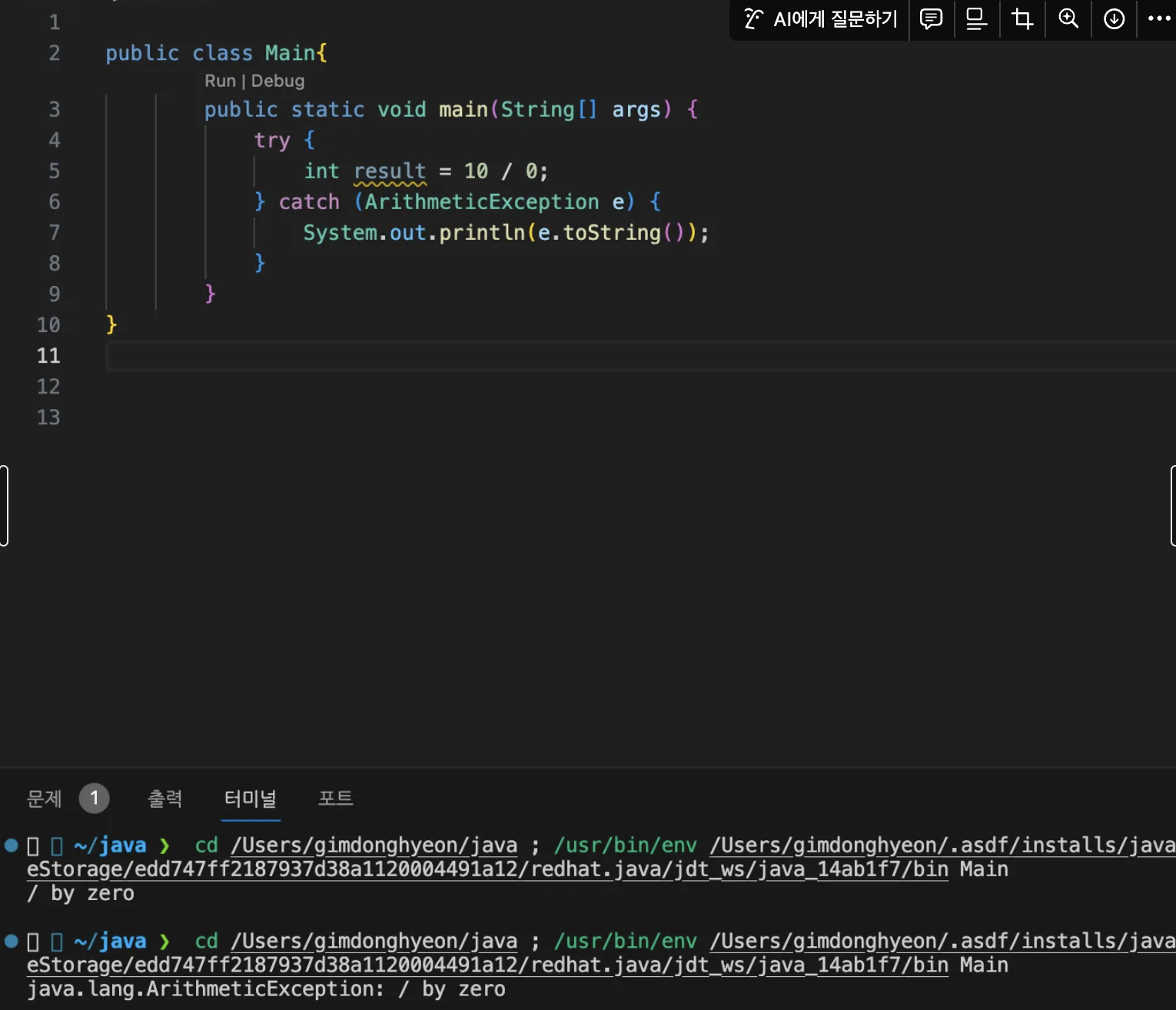
Task: Switch to the 출력 (Output) tab
Action: [x=164, y=799]
